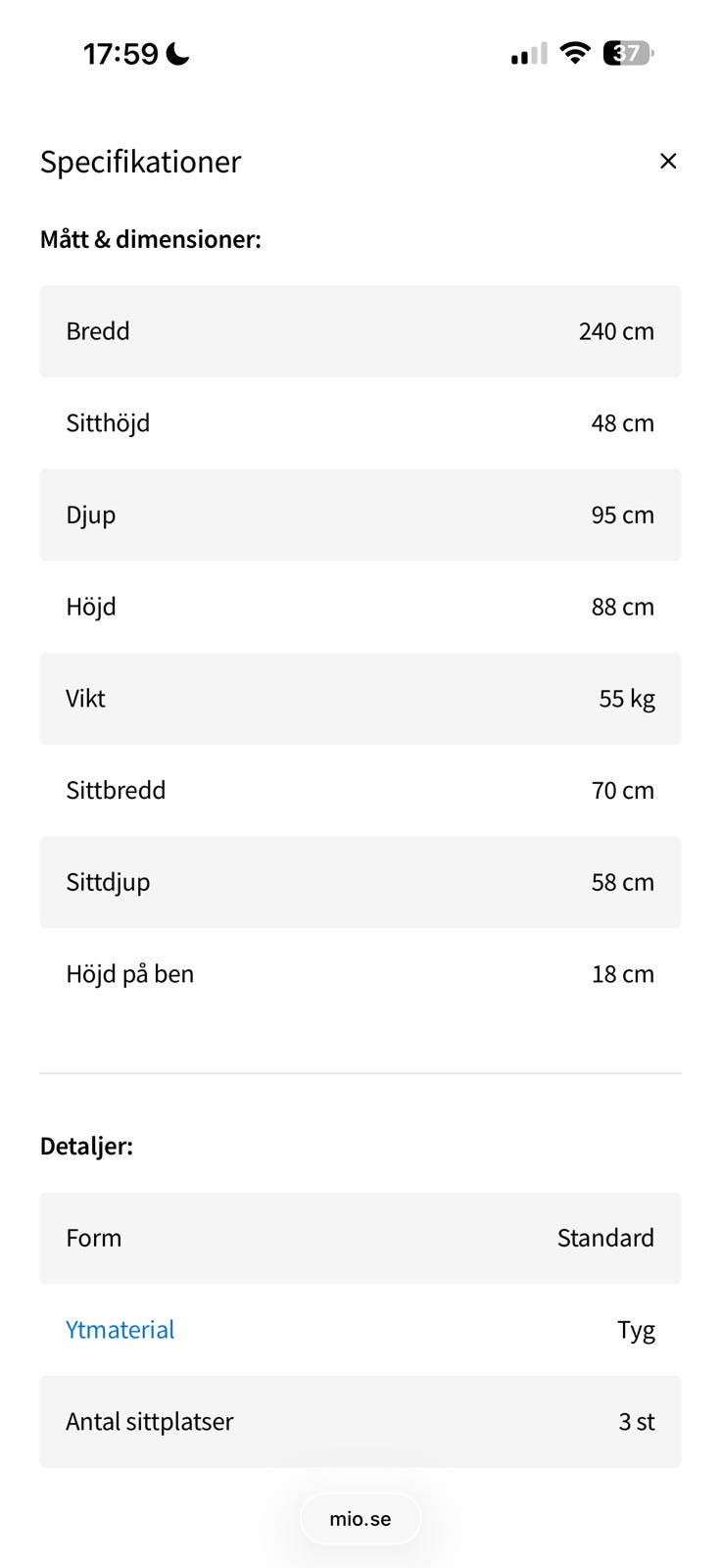Tap the mio.se address pill
The image size is (721, 1568).
pos(360,1519)
